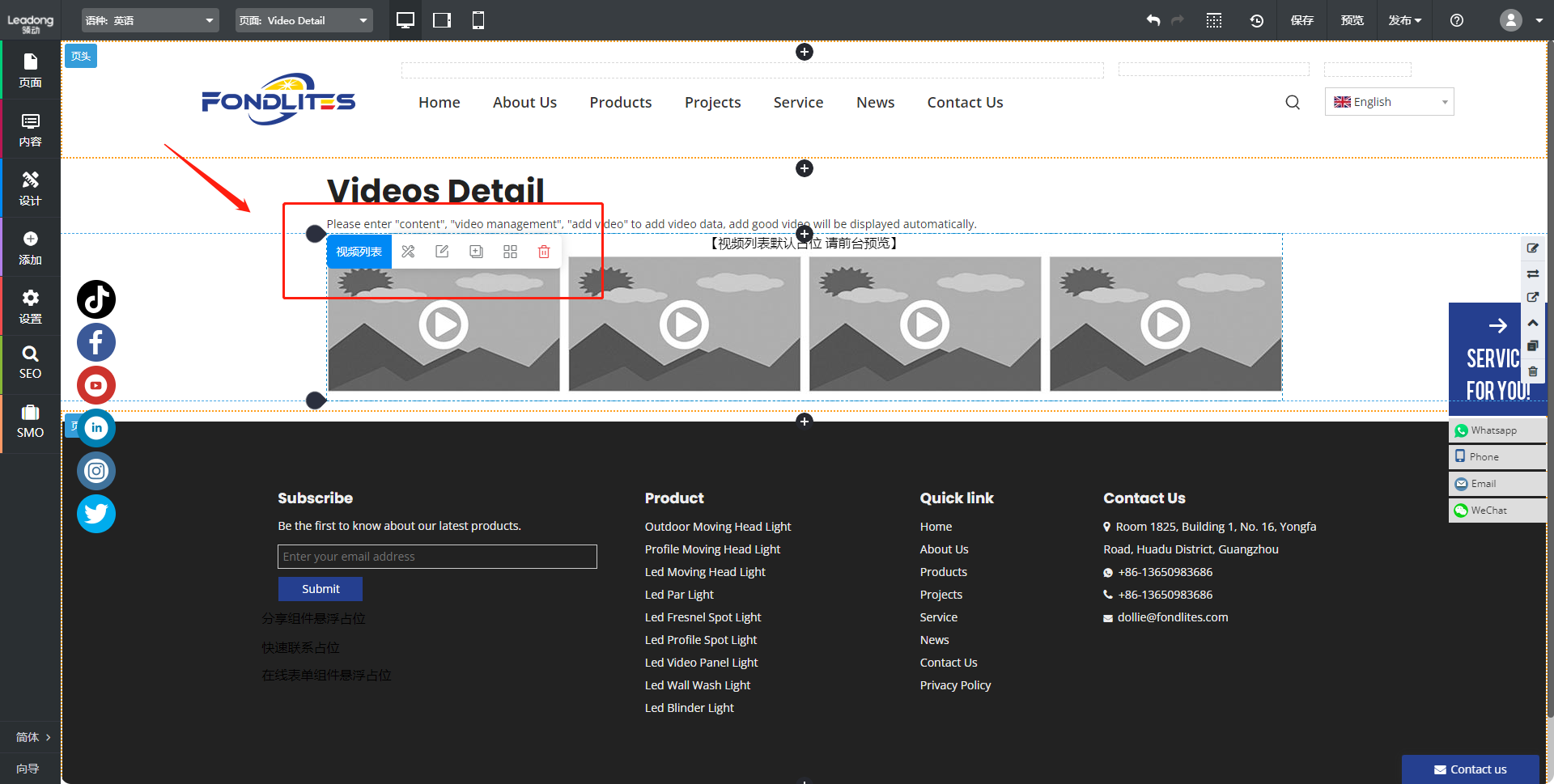Open the version history clock icon
Image resolution: width=1554 pixels, height=784 pixels.
click(1256, 20)
